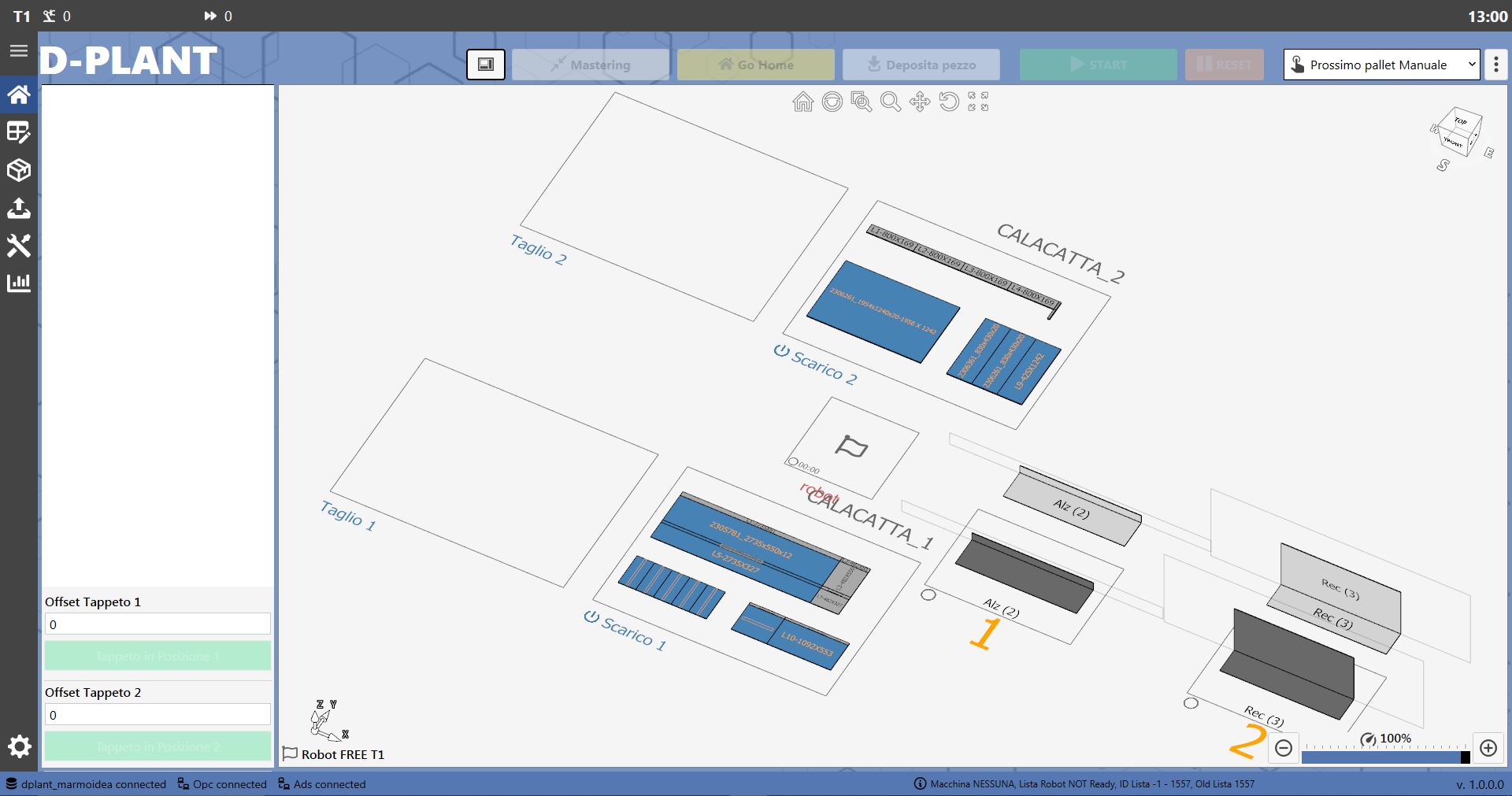The image size is (1512, 796).
Task: Open the settings gear in the sidebar
Action: (x=20, y=746)
